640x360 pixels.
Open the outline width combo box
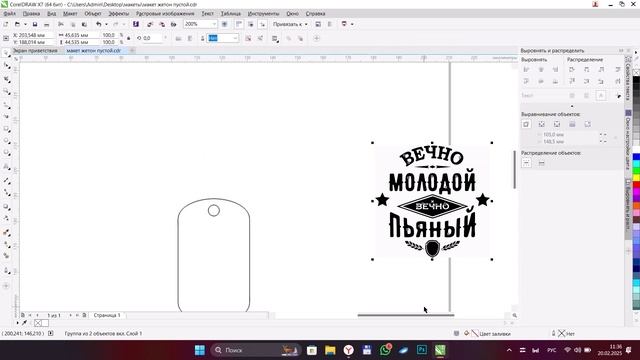coord(223,38)
